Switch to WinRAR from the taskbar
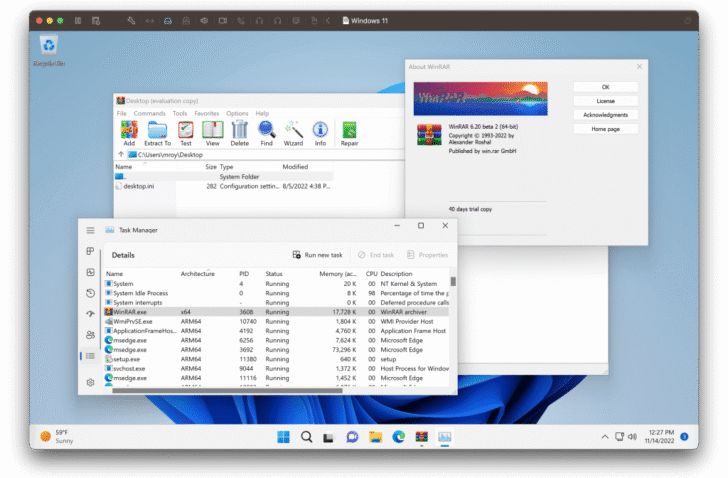Screen dimensions: 728x478 click(x=422, y=437)
